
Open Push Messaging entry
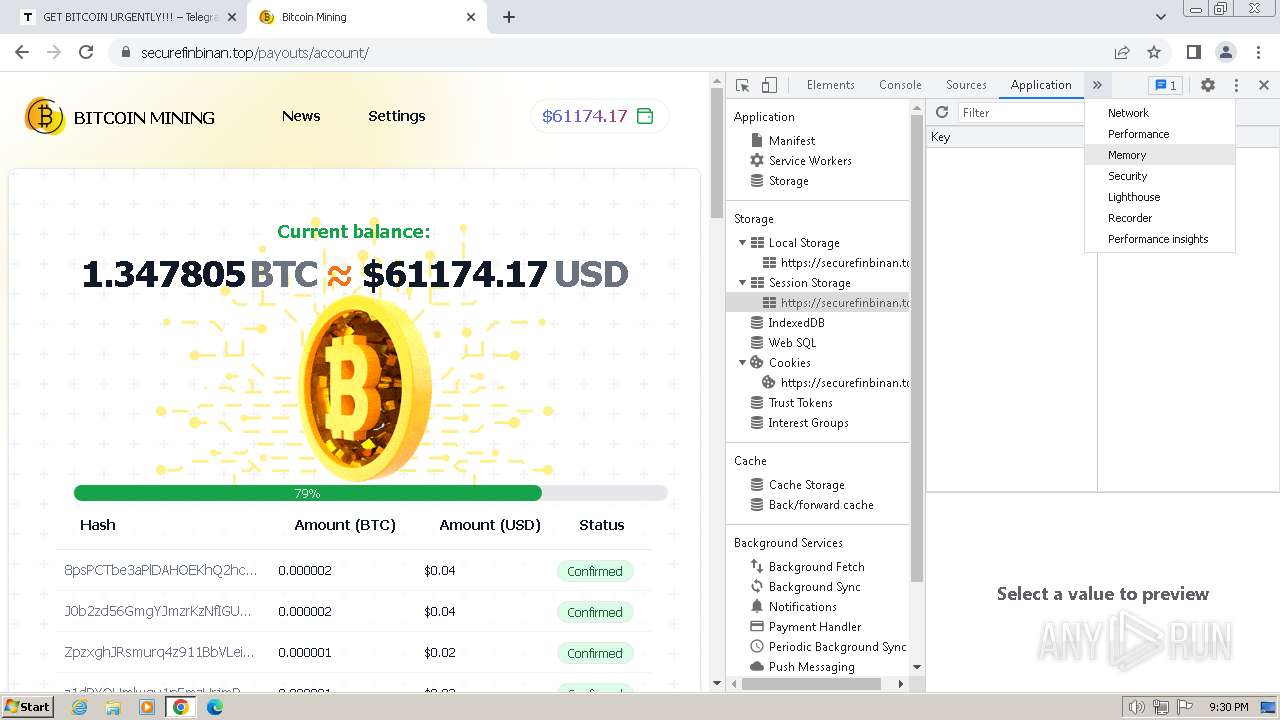click(811, 667)
